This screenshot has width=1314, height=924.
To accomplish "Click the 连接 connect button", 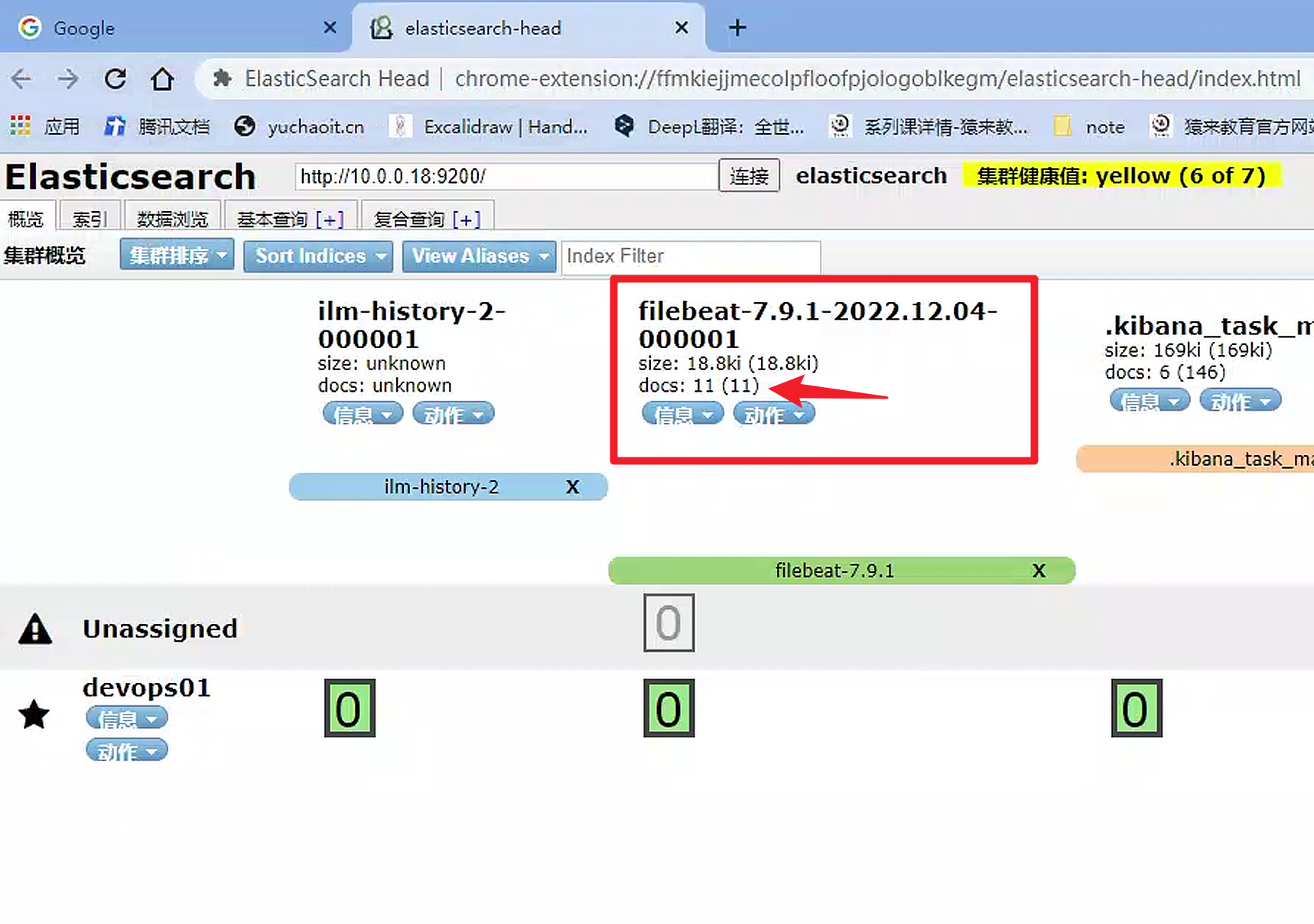I will tap(749, 177).
